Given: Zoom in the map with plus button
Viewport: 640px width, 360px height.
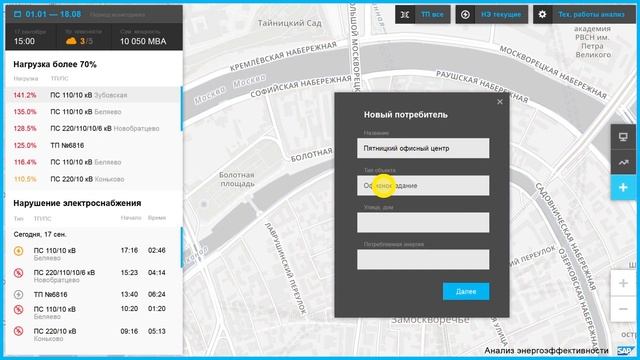Looking at the screenshot, I should pyautogui.click(x=623, y=283).
